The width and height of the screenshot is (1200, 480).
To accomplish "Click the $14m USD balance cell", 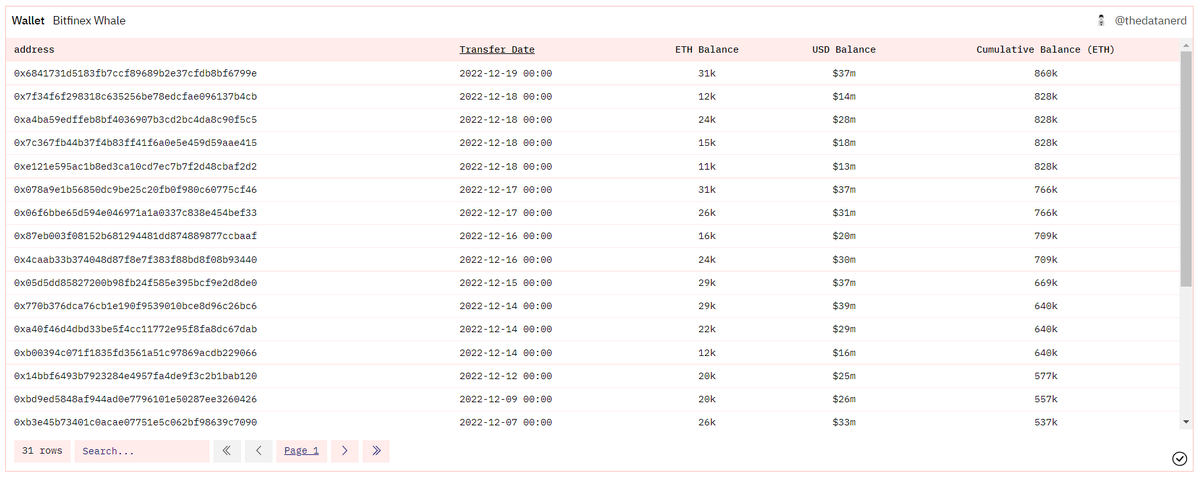I will 844,96.
